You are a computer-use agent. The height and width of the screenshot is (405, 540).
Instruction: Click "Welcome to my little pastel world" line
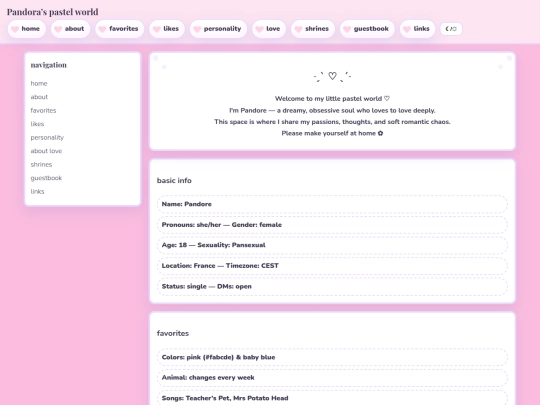point(332,98)
